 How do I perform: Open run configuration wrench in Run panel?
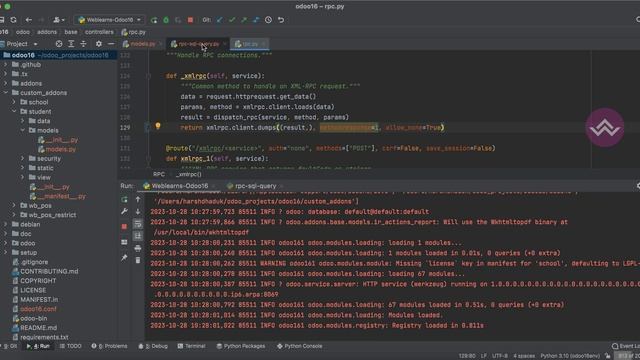124,211
